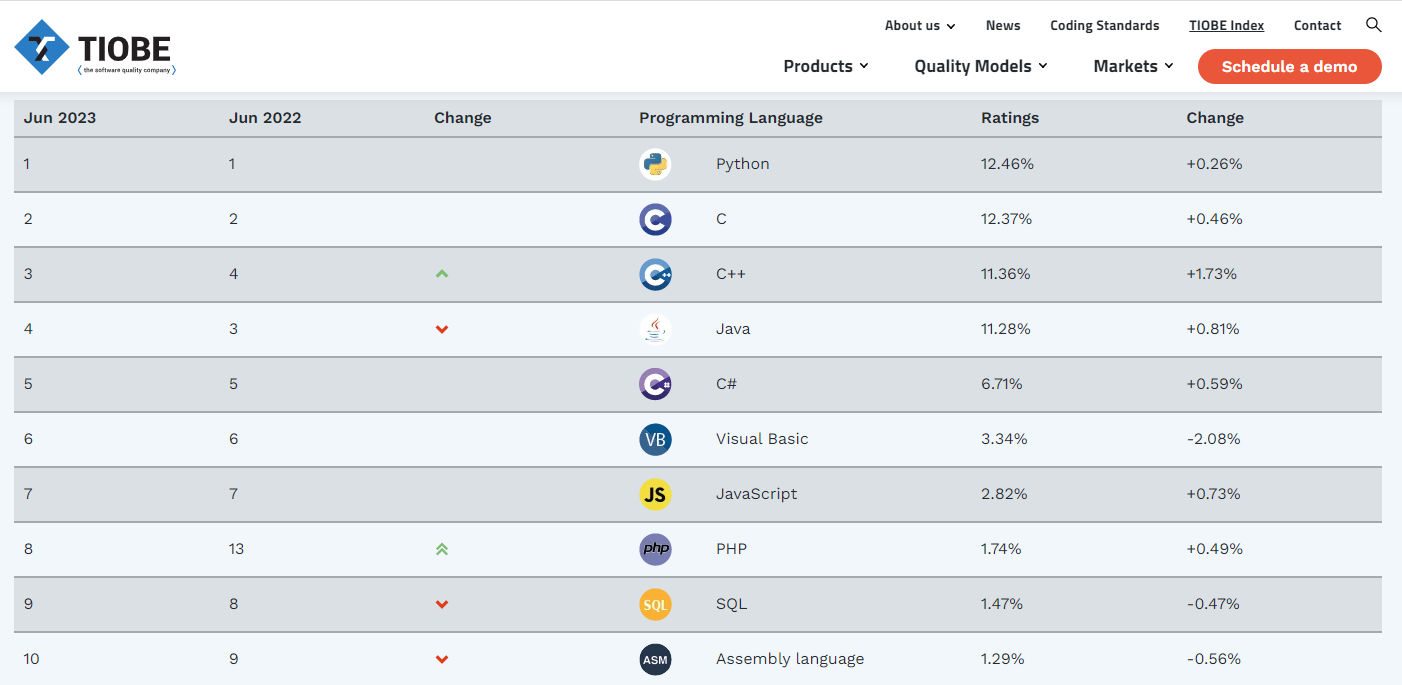Click the C# language icon
Screen dimensions: 1402x685
tap(655, 384)
